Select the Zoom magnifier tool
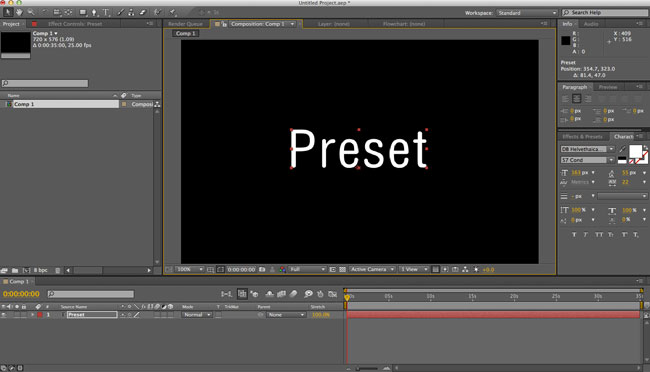650x372 pixels. click(31, 12)
